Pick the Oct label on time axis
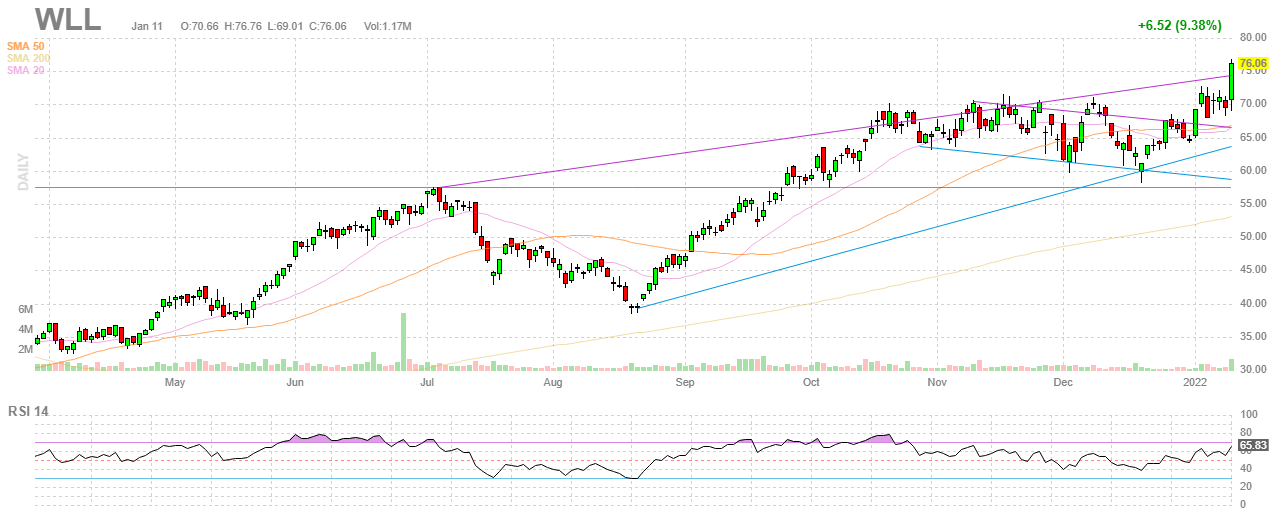The height and width of the screenshot is (520, 1280). pyautogui.click(x=811, y=382)
